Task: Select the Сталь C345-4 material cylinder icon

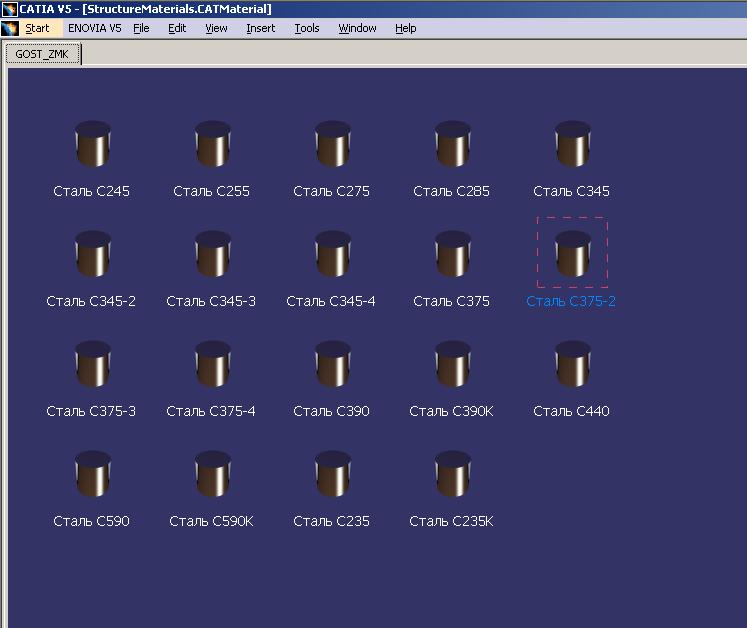Action: (x=333, y=254)
